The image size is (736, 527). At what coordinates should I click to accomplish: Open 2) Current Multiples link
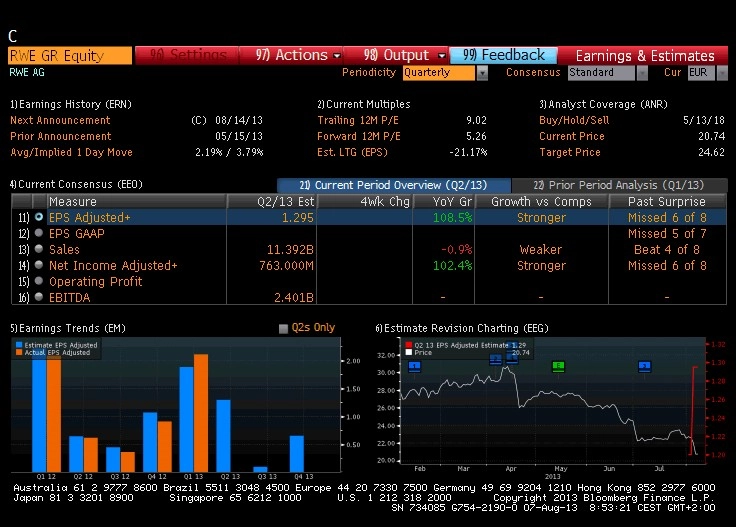[x=364, y=104]
